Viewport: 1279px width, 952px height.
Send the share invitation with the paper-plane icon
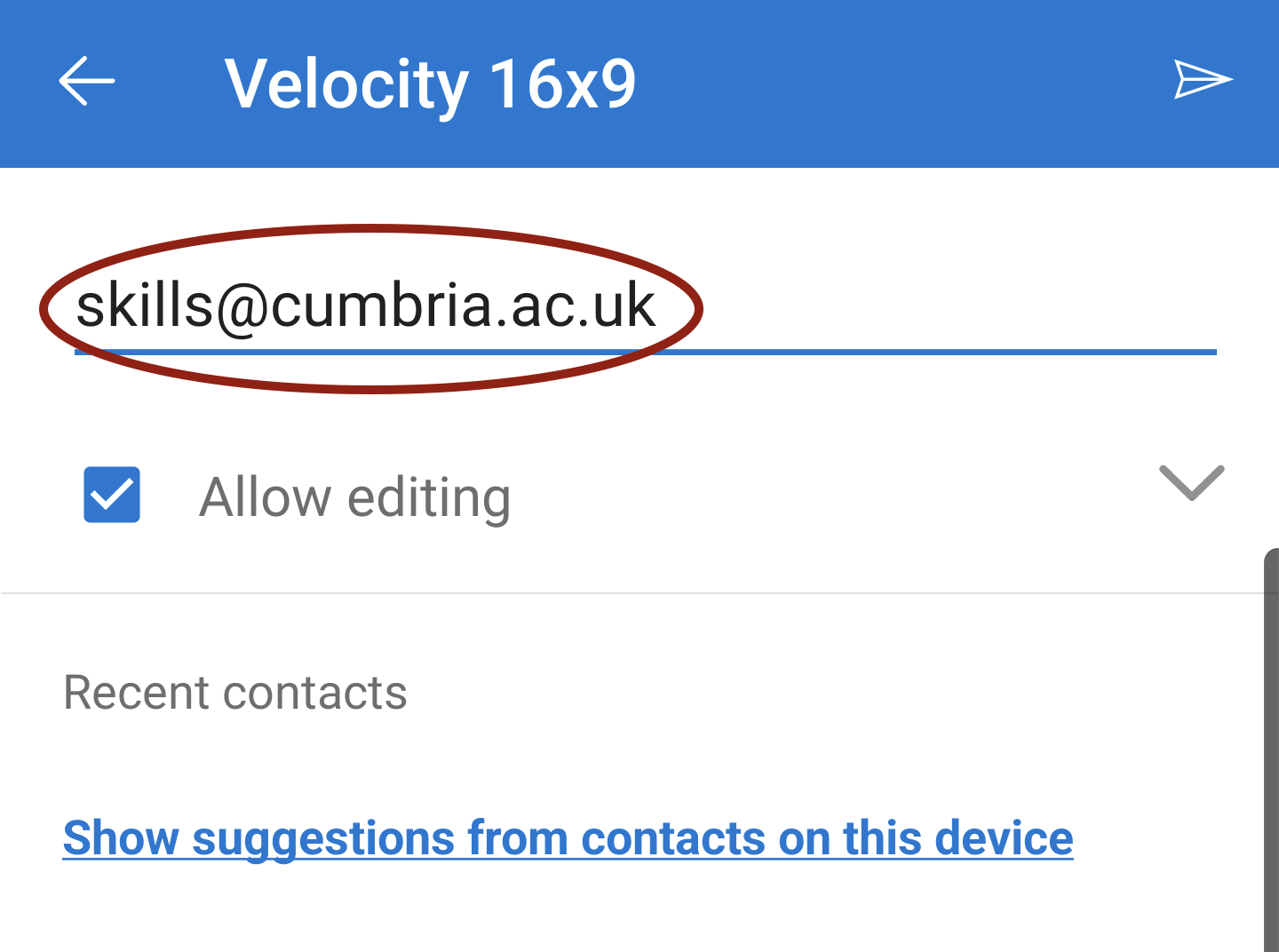(1203, 80)
